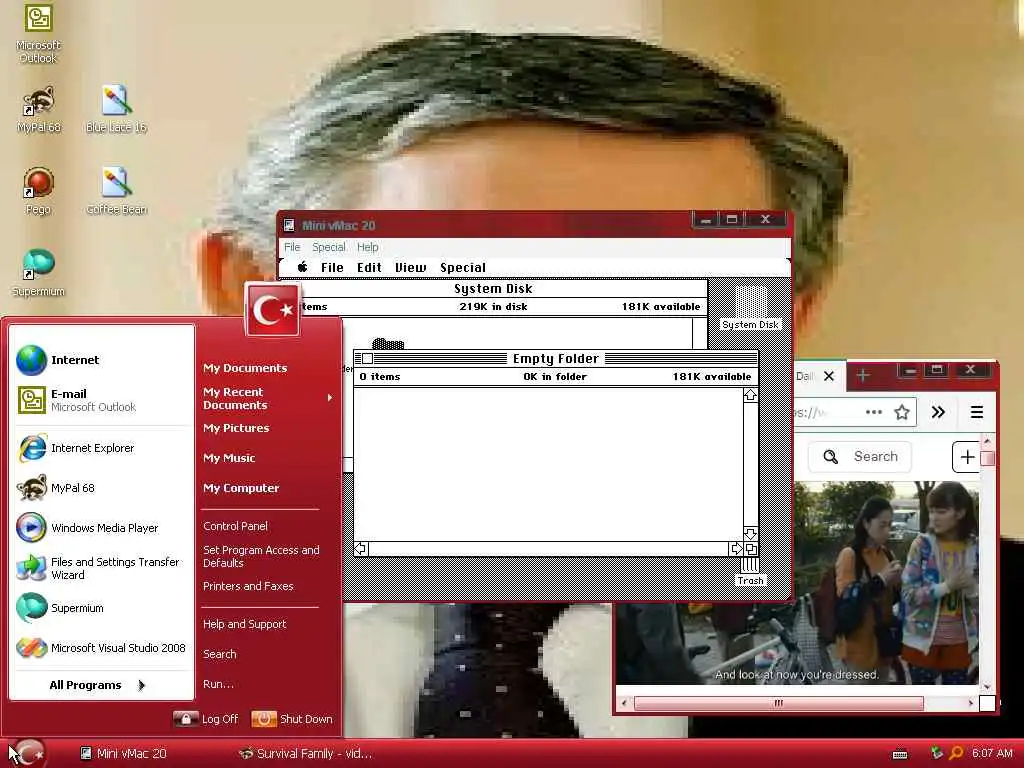Click the Shut Down power icon
The image size is (1024, 768).
point(264,719)
